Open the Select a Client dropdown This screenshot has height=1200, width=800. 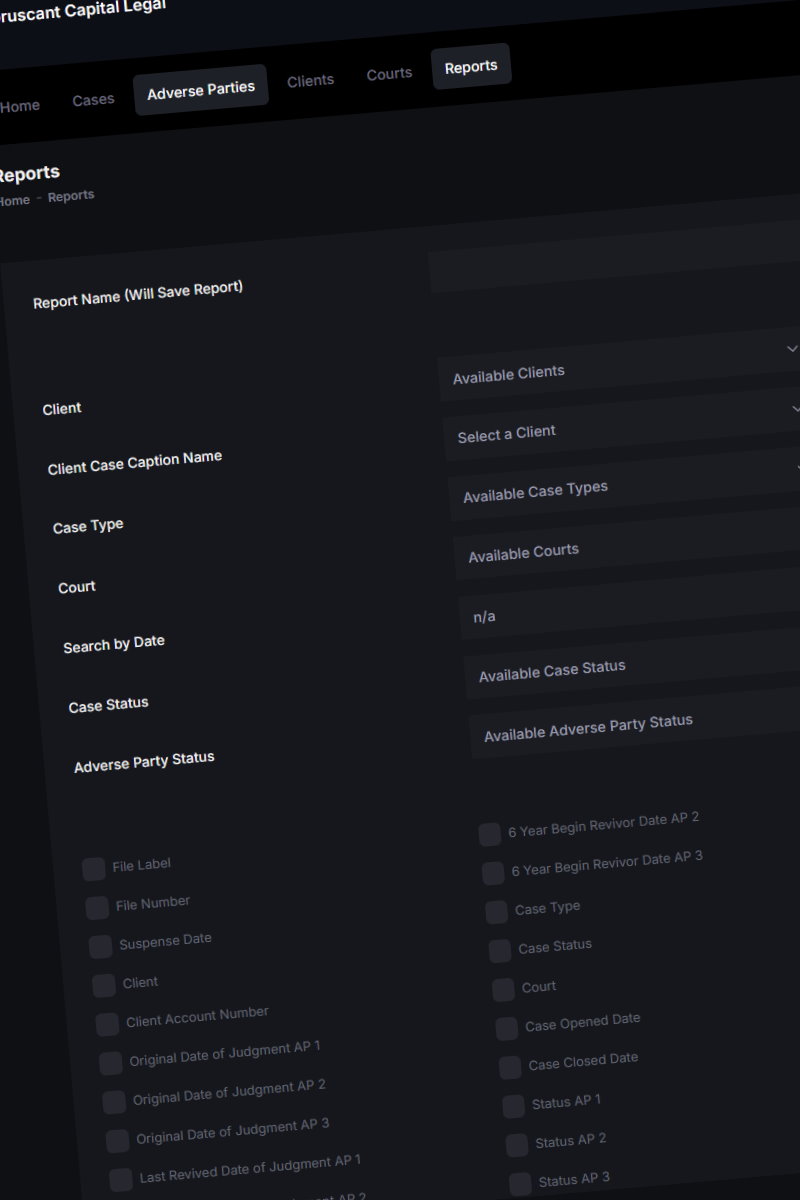(623, 423)
